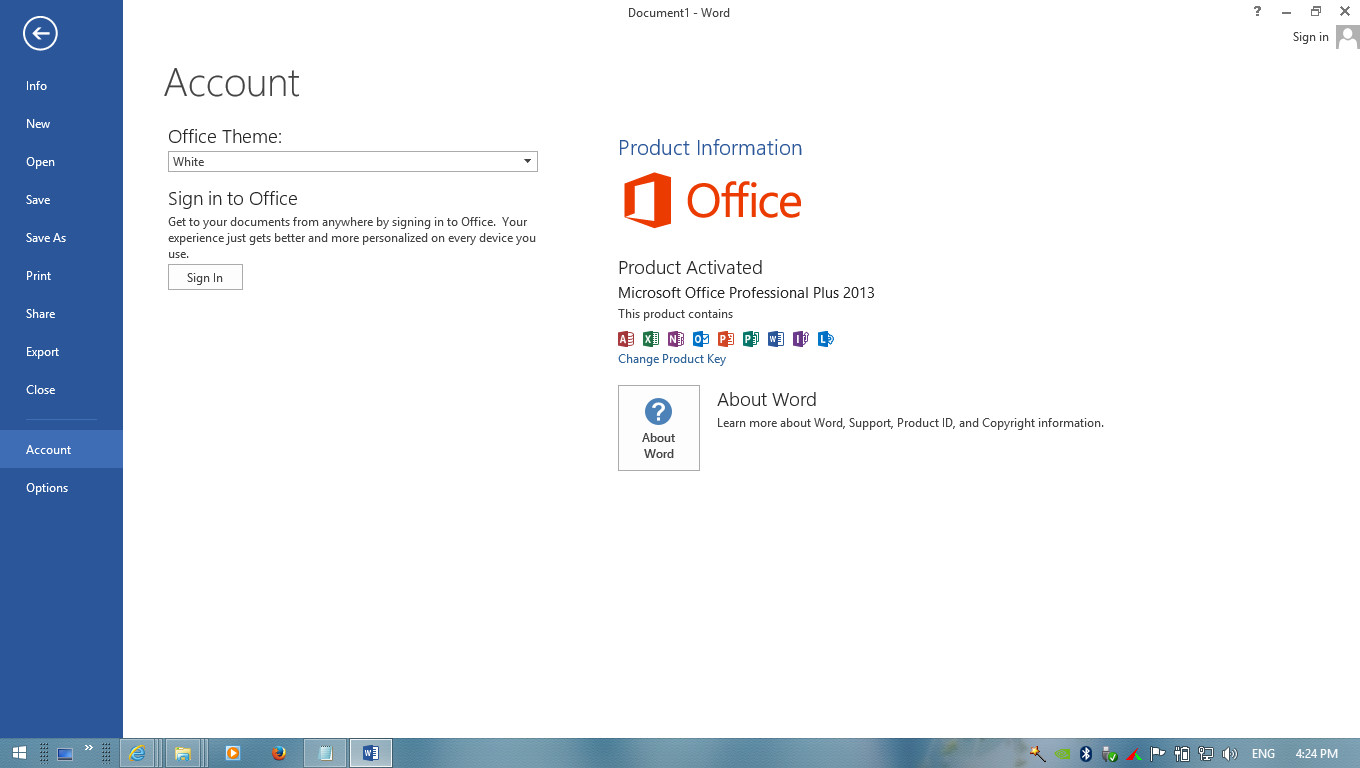Select Save As from the sidebar
Viewport: 1360px width, 768px height.
coord(45,237)
